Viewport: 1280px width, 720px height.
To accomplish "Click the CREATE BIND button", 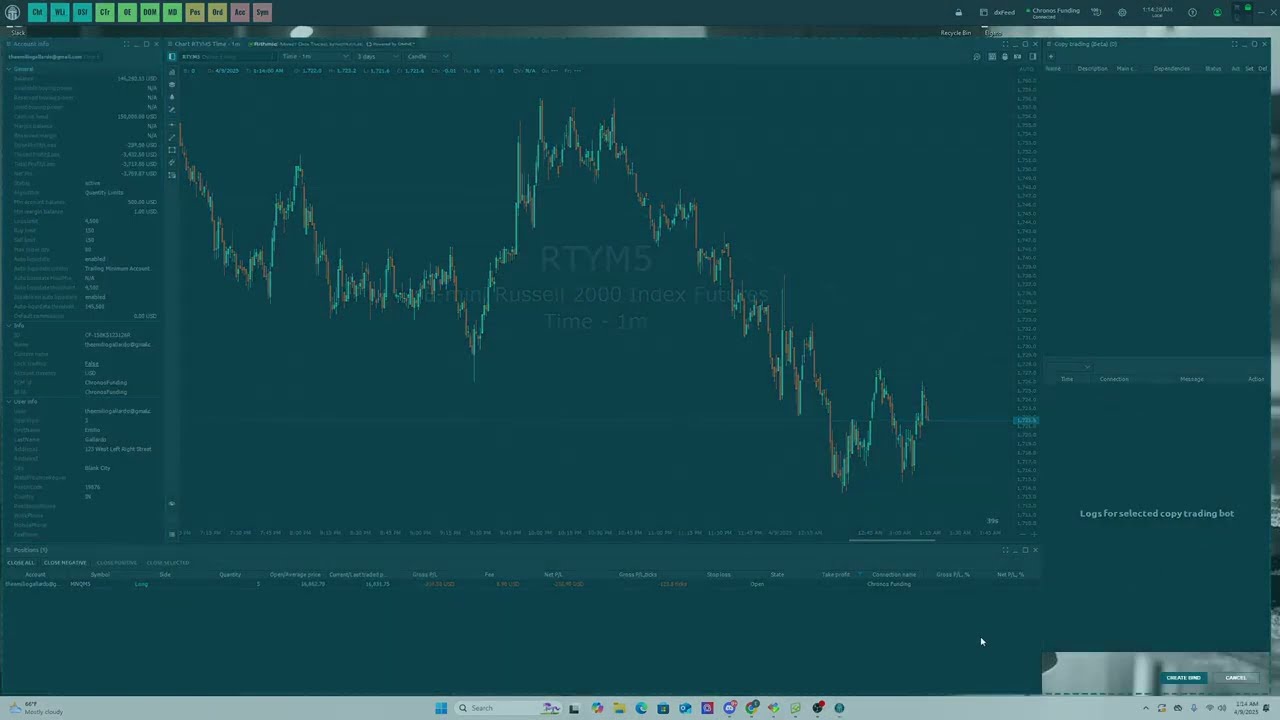I will coord(1183,678).
